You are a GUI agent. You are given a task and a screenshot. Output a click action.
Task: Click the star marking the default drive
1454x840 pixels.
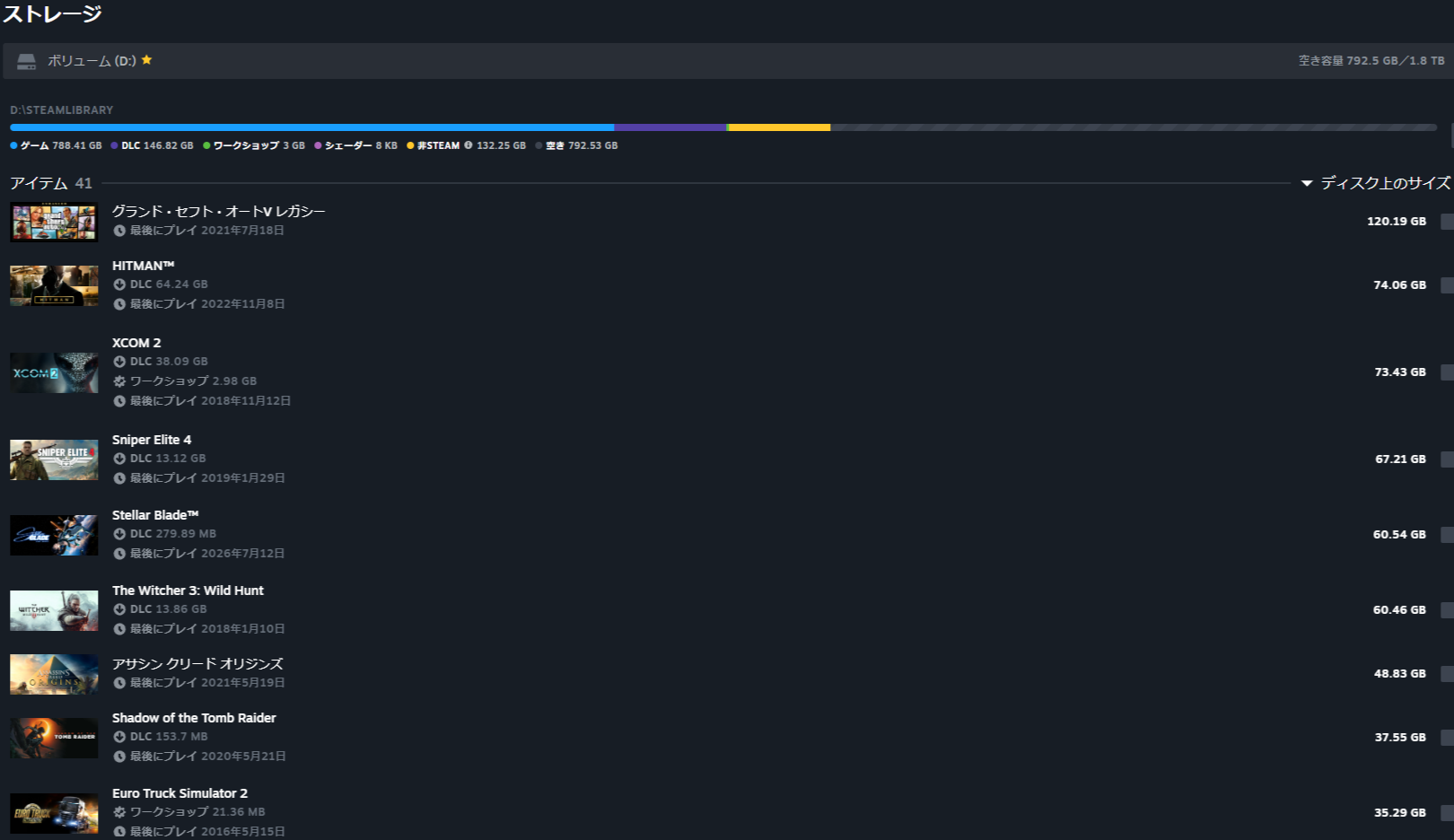point(146,60)
